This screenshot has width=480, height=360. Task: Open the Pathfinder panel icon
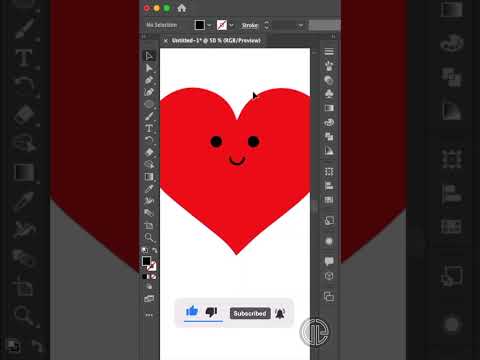[x=329, y=136]
